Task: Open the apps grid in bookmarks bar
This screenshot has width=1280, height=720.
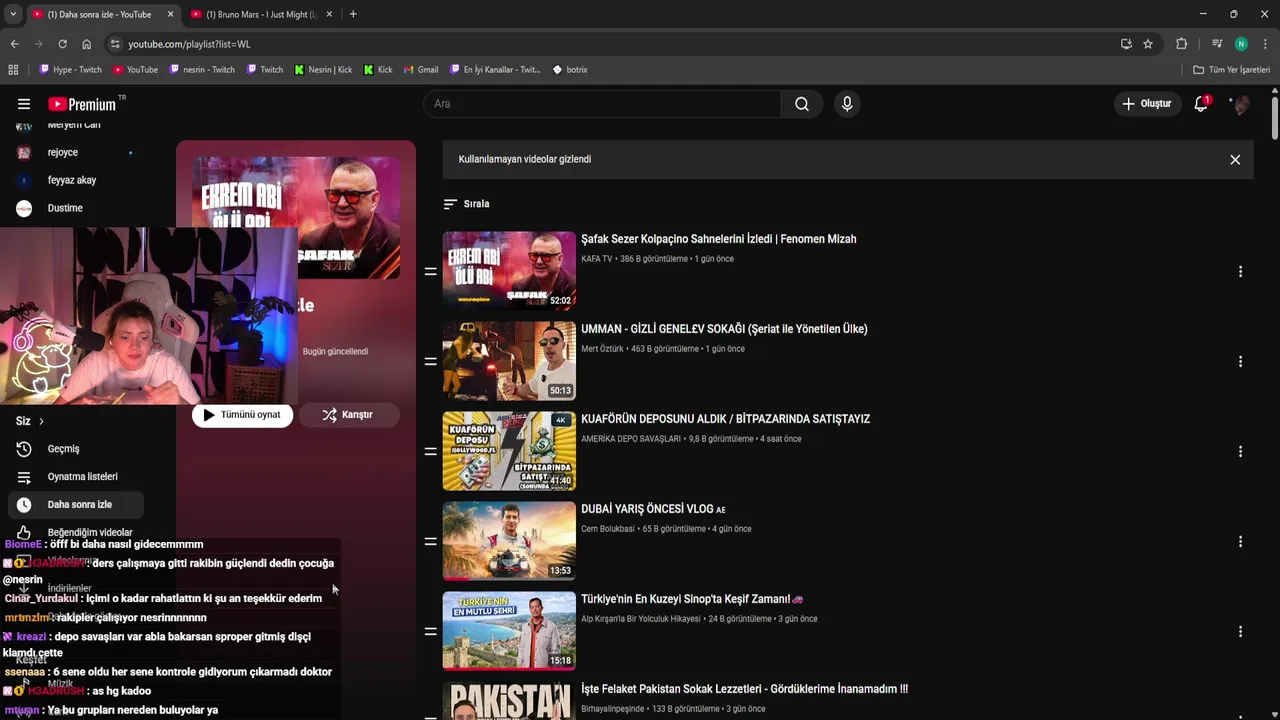Action: click(13, 70)
